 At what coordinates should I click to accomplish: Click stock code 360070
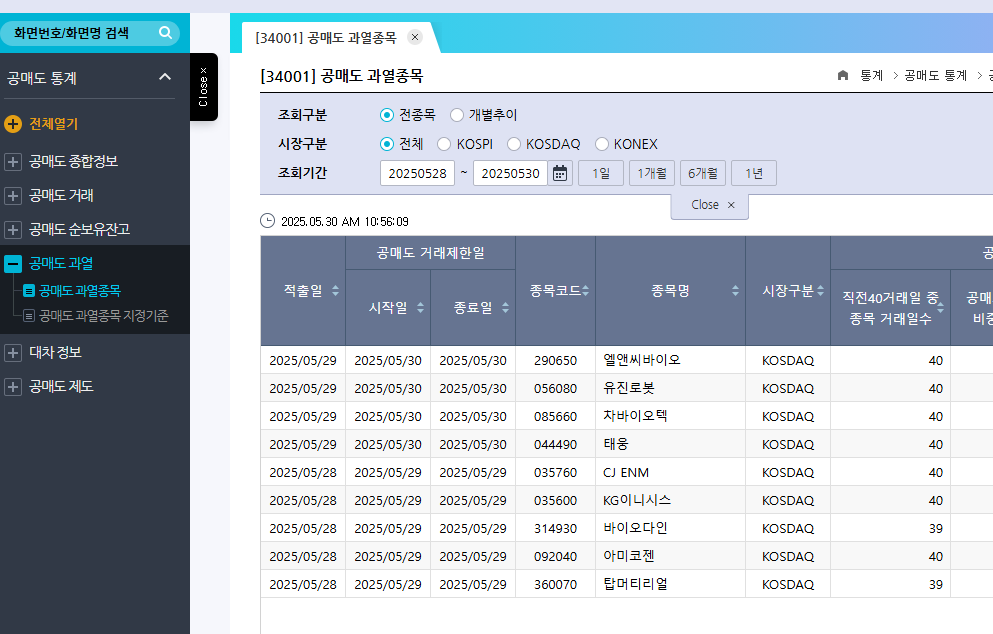coord(555,584)
